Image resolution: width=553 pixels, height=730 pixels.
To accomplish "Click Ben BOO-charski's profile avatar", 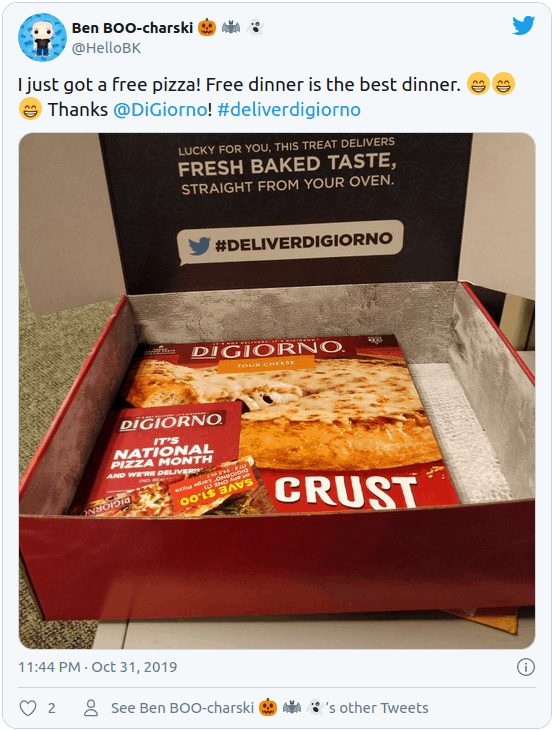I will [42, 37].
